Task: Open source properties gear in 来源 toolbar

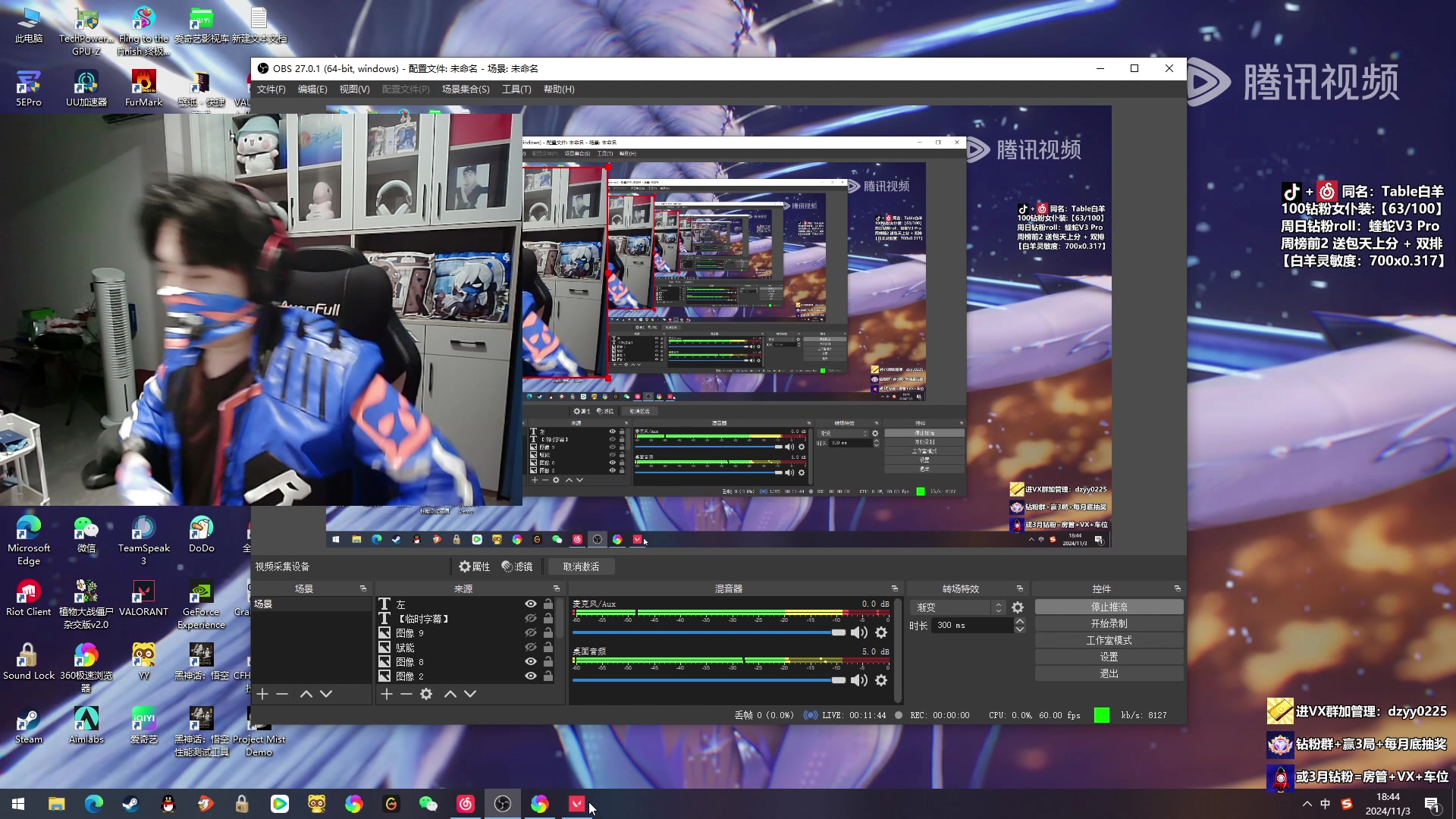Action: 426,694
